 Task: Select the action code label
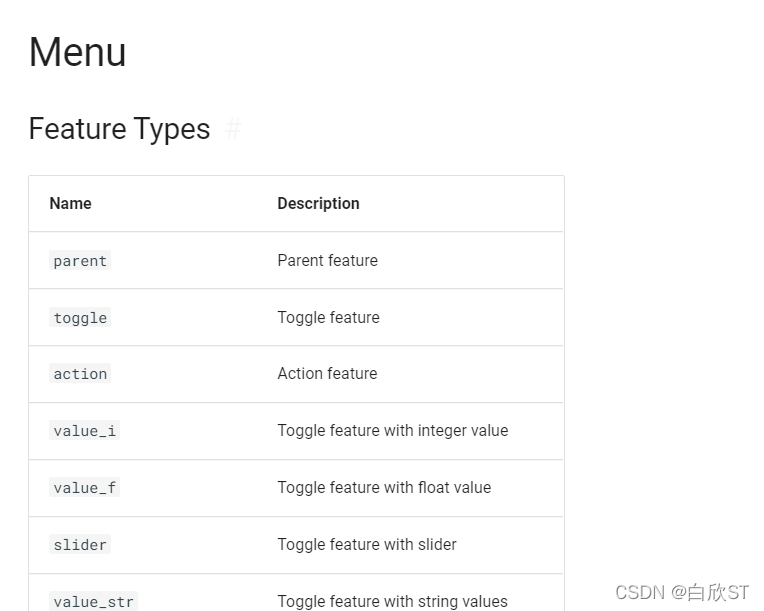pos(80,374)
